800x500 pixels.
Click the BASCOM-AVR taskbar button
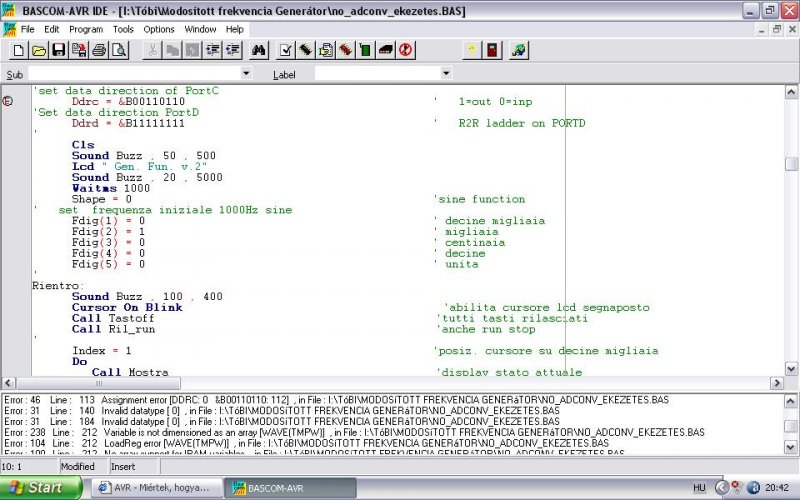point(291,488)
